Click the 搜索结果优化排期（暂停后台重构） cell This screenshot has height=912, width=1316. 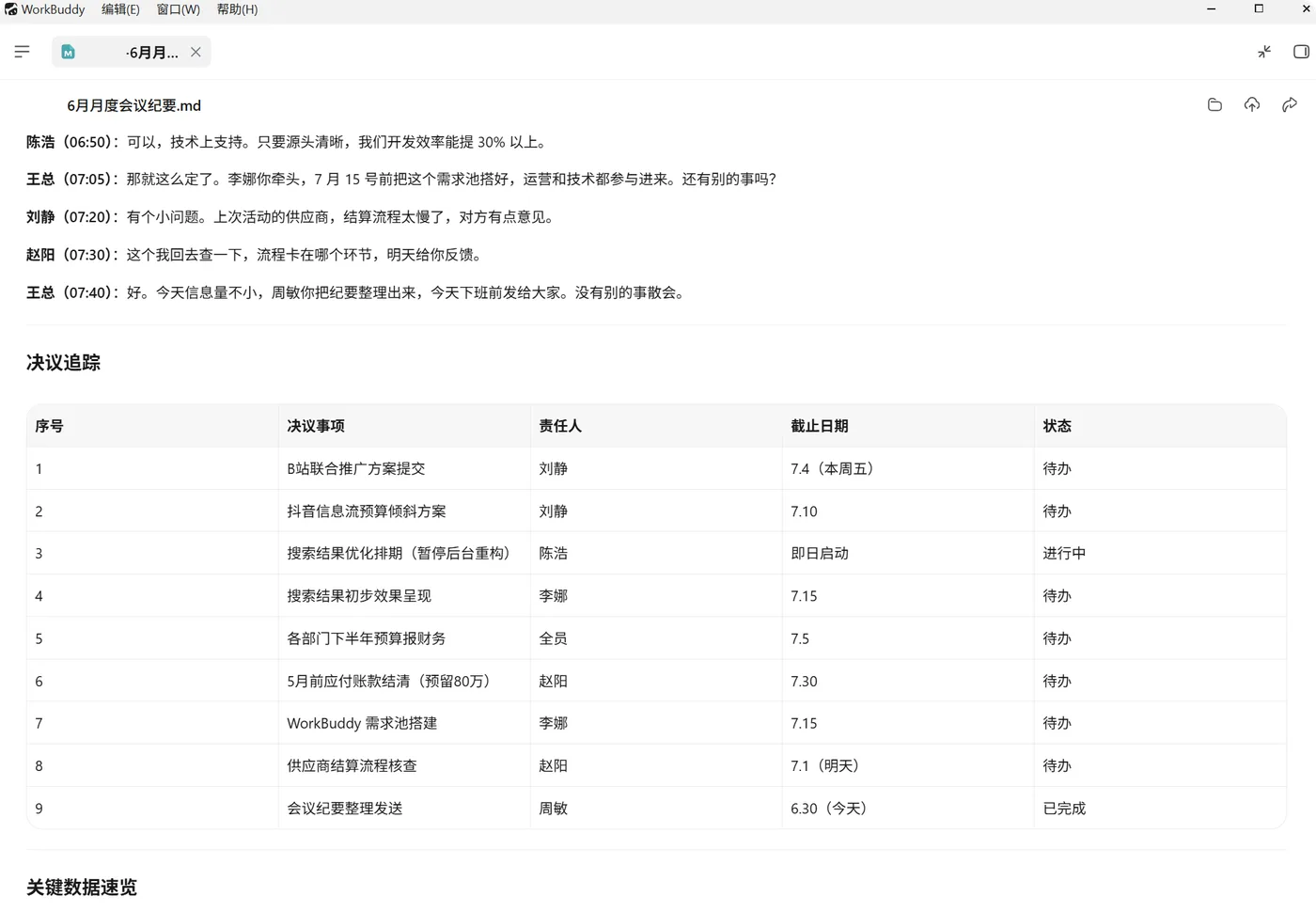tap(402, 554)
